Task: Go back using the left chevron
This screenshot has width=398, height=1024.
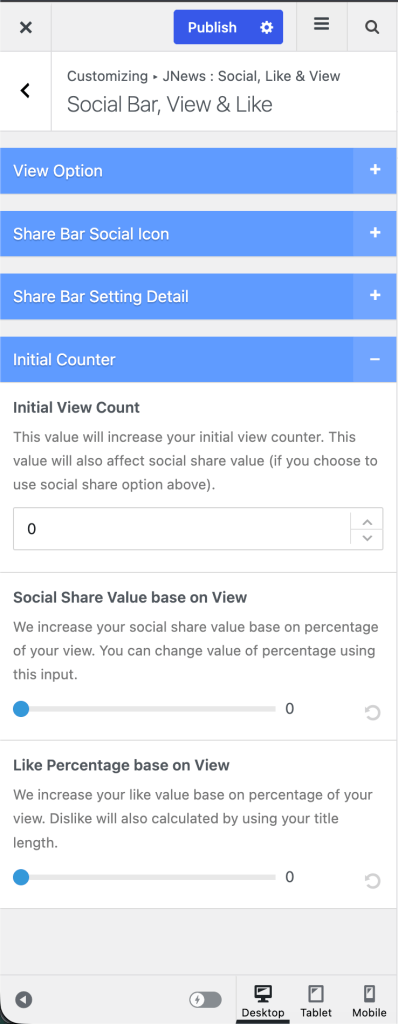Action: (25, 91)
